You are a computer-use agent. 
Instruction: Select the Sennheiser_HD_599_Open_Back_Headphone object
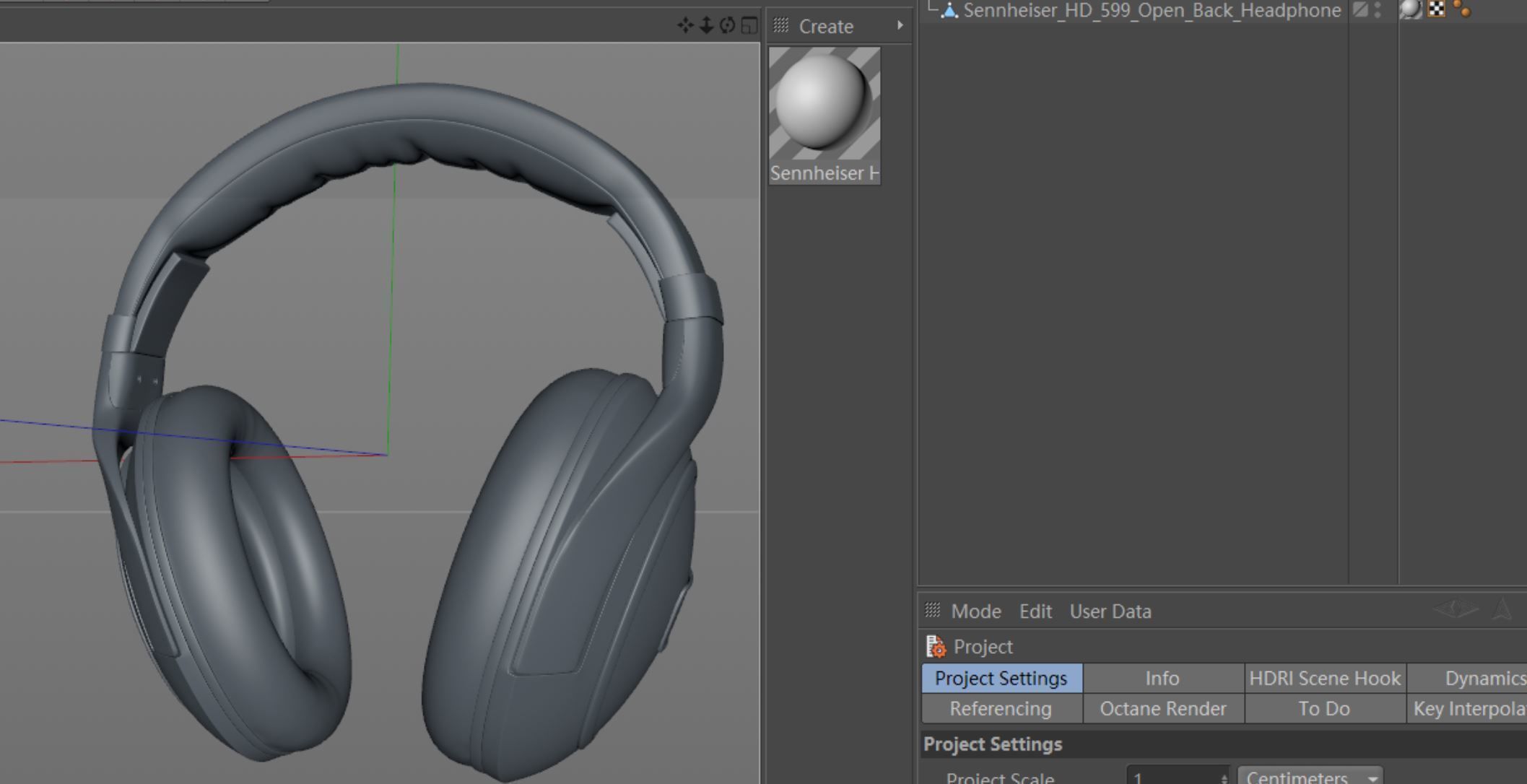1152,10
